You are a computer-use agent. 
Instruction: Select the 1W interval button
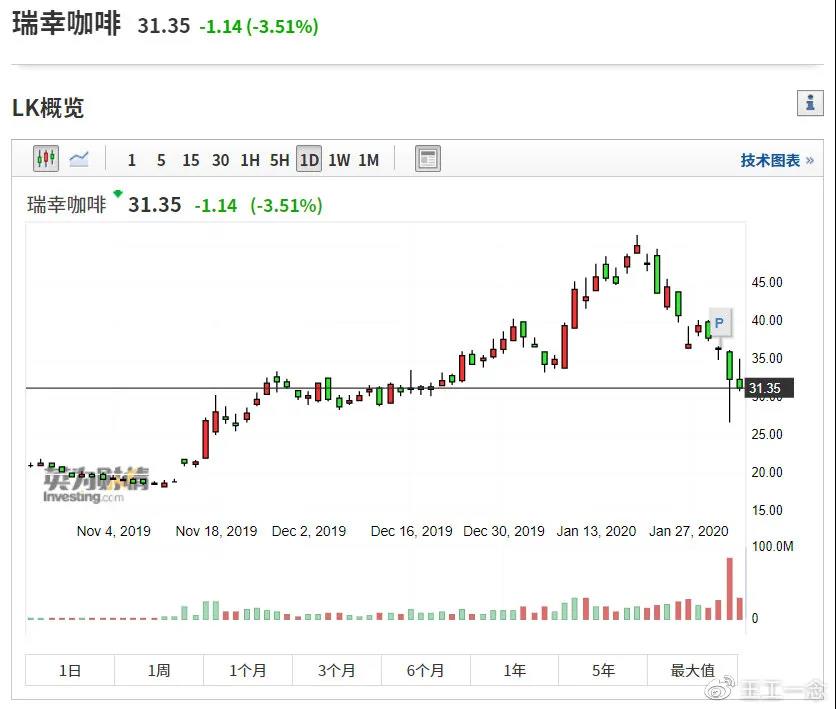[339, 160]
